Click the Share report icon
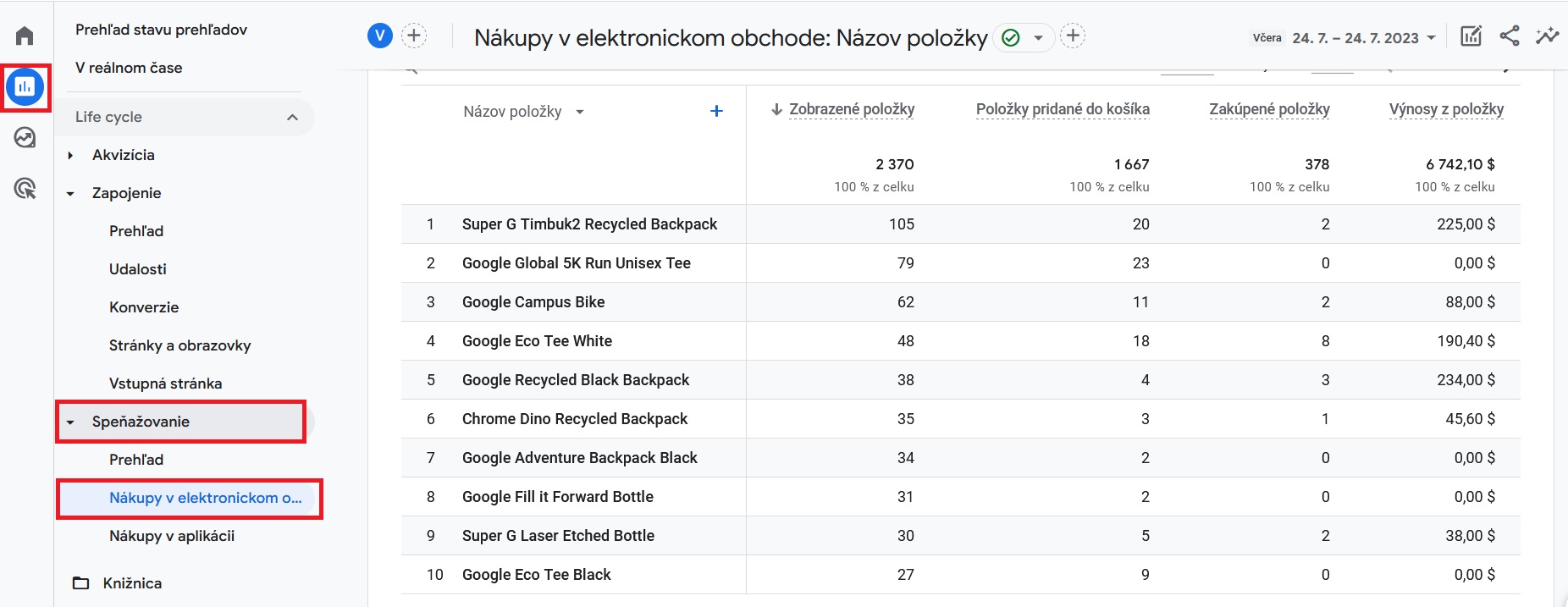Screen dimensions: 1568x607 1510,36
